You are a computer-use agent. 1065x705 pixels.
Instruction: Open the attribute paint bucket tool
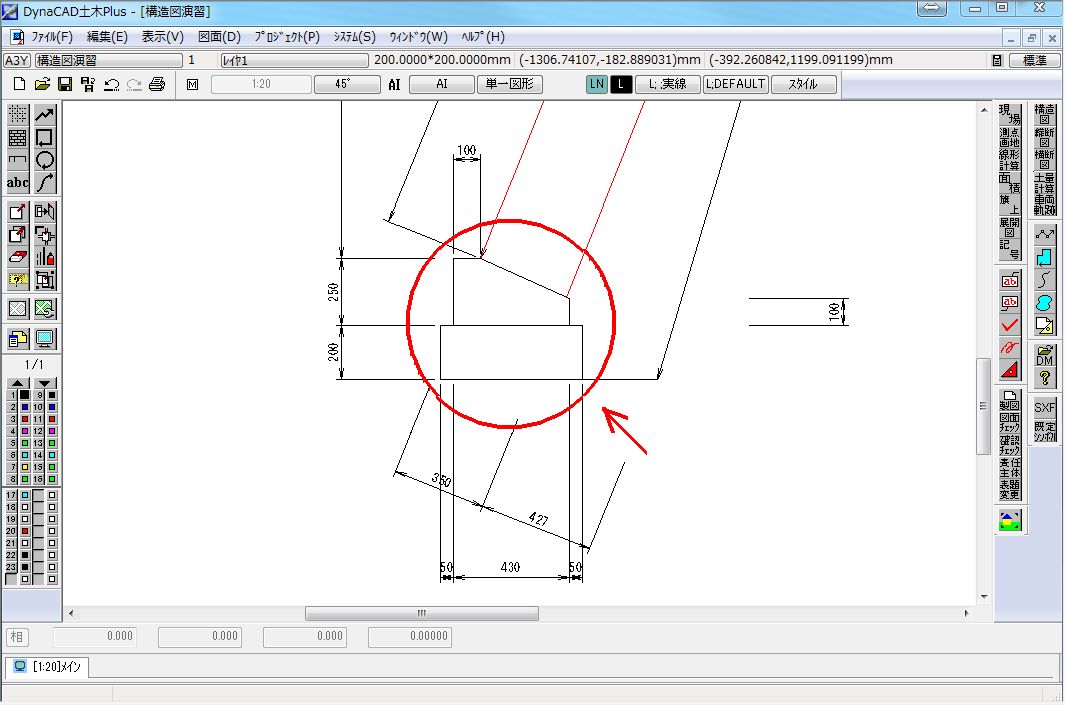coord(45,257)
